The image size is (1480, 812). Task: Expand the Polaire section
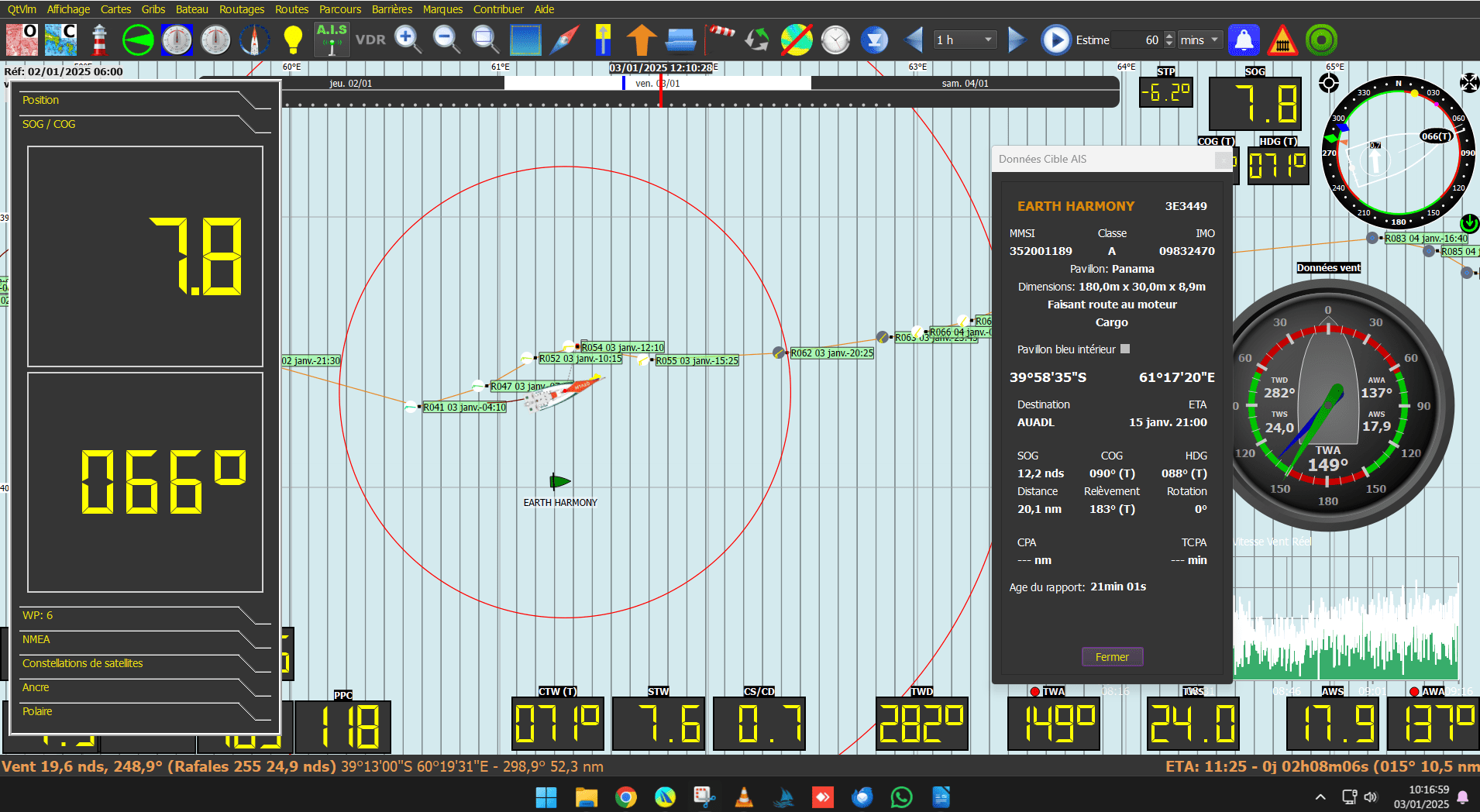click(145, 712)
